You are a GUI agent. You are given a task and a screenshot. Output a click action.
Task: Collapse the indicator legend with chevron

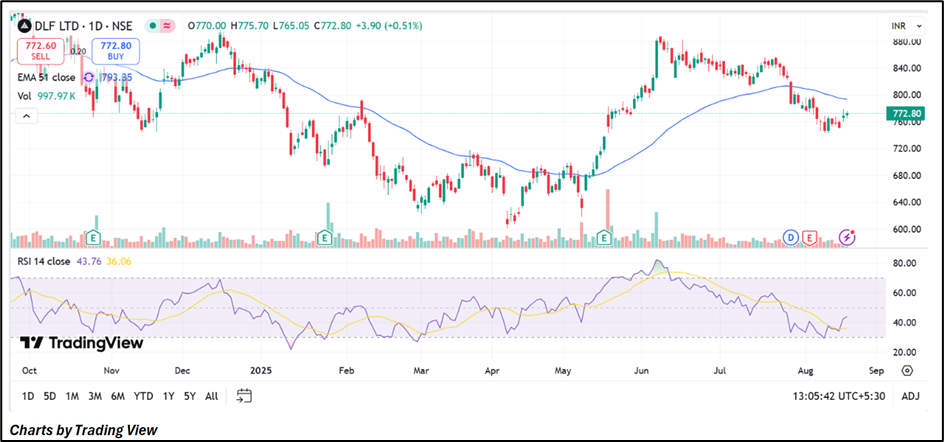[25, 117]
